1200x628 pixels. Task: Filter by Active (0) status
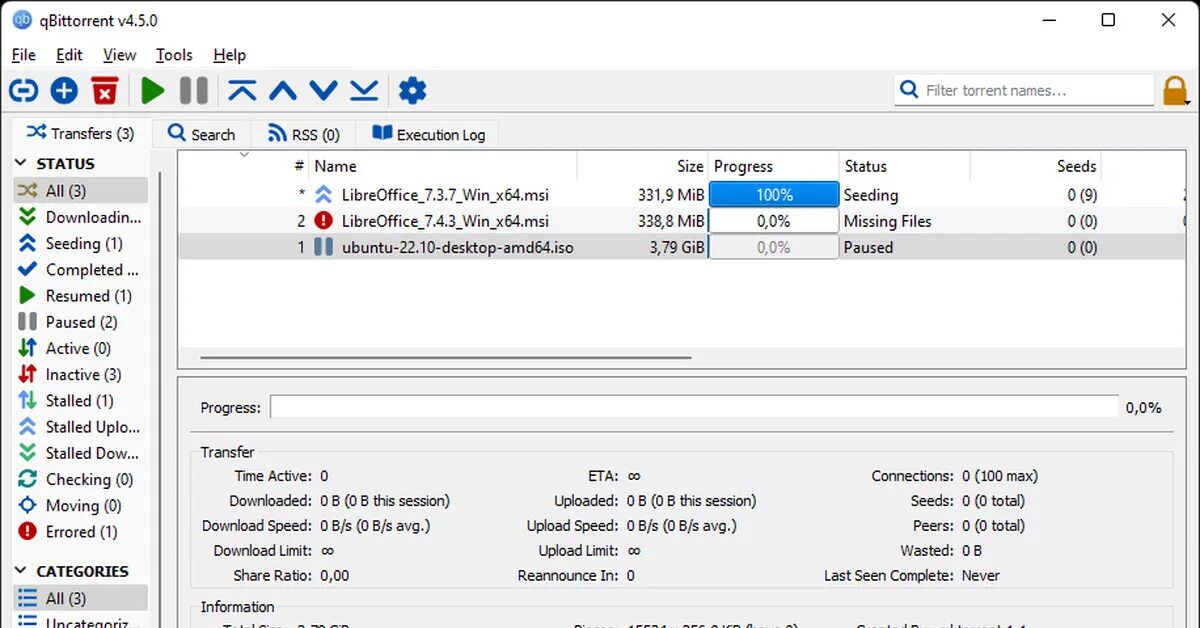[x=80, y=348]
